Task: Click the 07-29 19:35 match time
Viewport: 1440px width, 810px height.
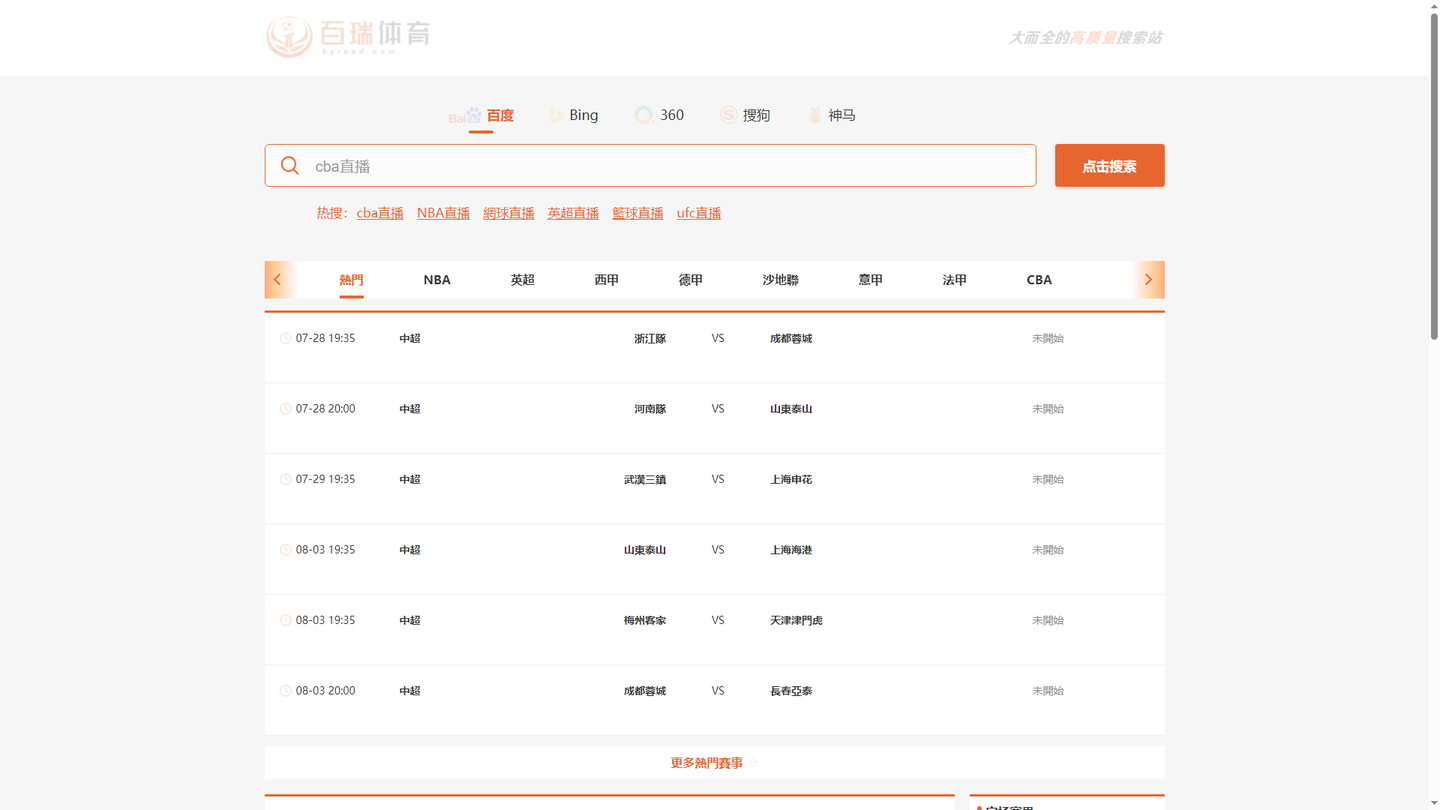Action: click(x=325, y=479)
